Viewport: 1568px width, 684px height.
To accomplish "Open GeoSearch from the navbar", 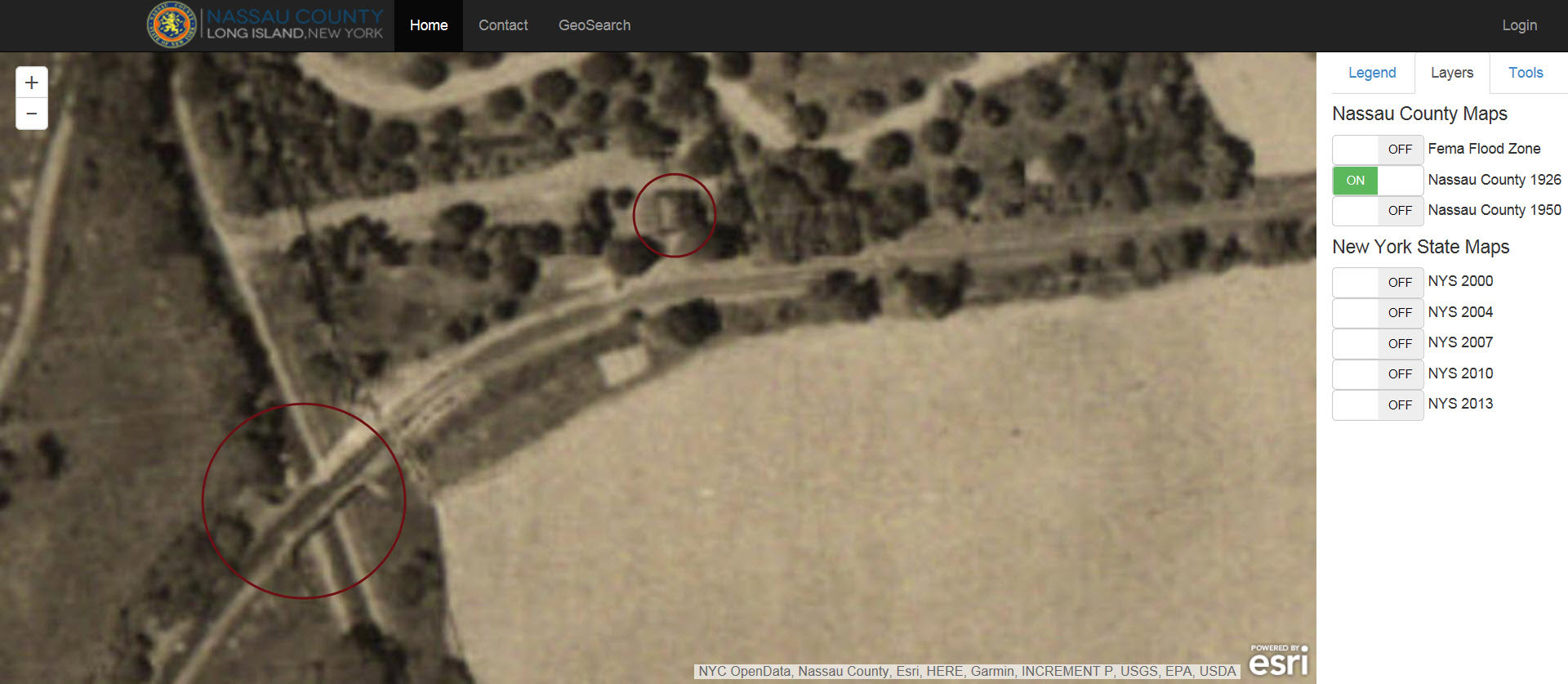I will click(594, 25).
